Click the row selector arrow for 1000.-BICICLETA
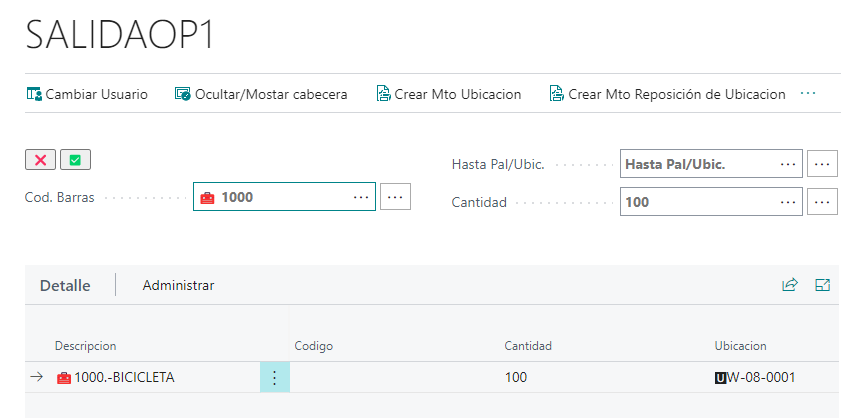Viewport: 841px width, 418px height. [36, 377]
